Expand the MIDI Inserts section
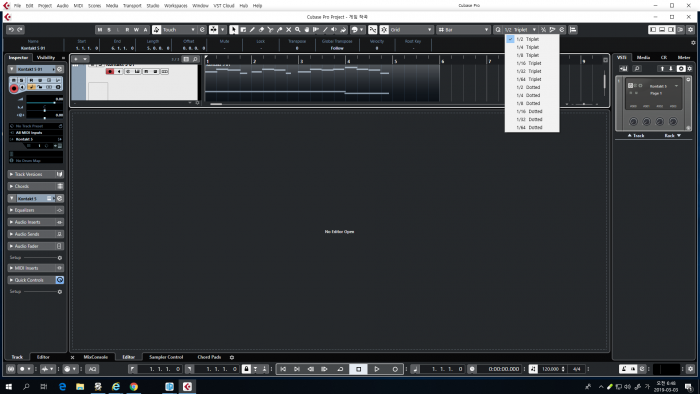The width and height of the screenshot is (700, 394). pyautogui.click(x=36, y=268)
